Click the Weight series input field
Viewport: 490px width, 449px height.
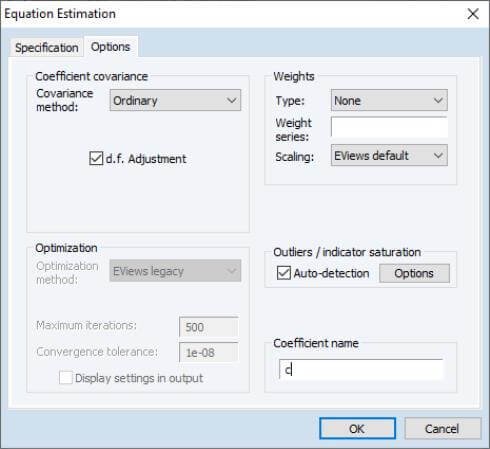pyautogui.click(x=389, y=127)
